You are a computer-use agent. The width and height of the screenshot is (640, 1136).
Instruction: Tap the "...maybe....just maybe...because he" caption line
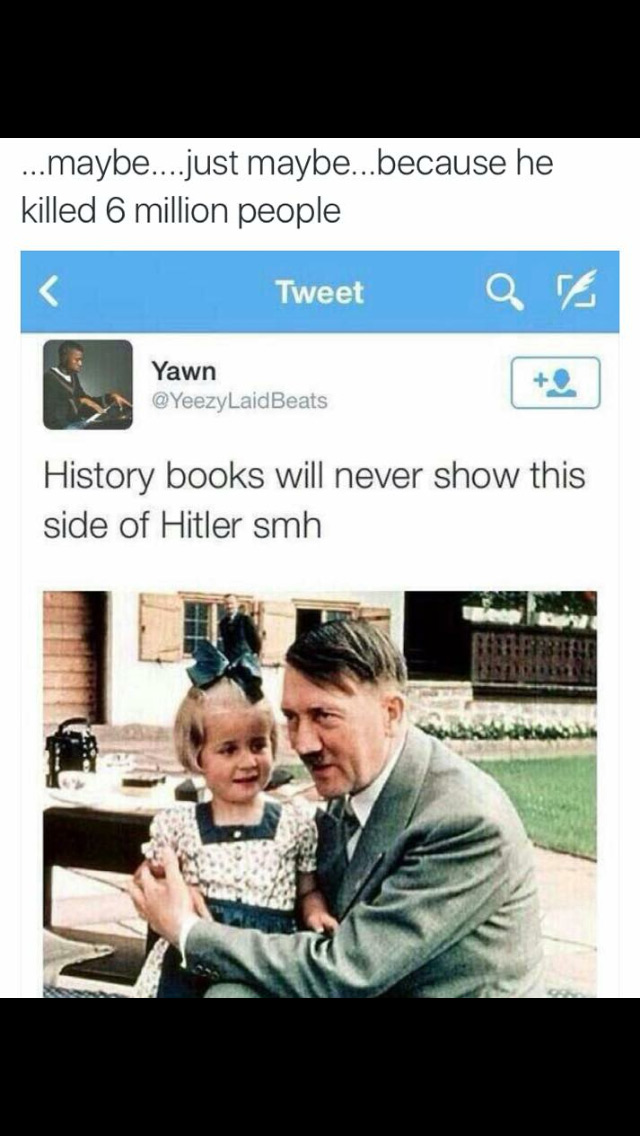(x=287, y=165)
